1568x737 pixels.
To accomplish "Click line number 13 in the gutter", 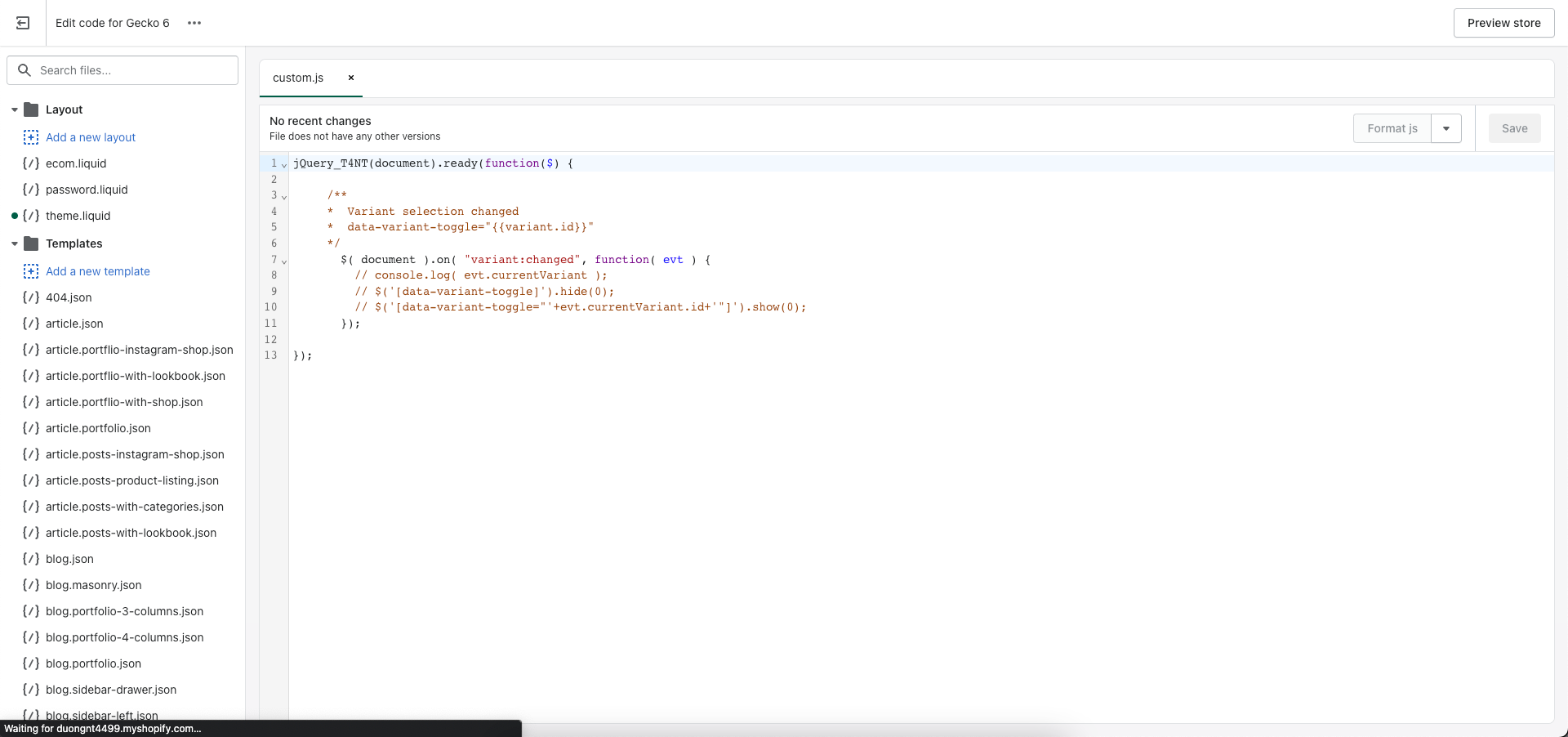I will pyautogui.click(x=271, y=355).
